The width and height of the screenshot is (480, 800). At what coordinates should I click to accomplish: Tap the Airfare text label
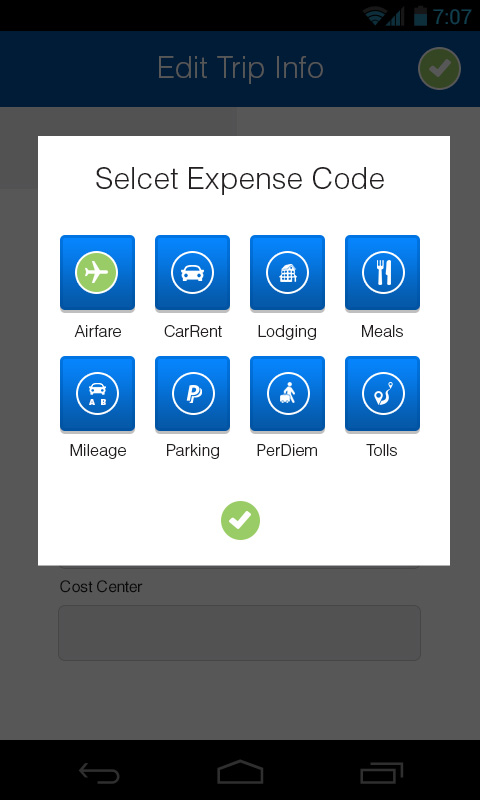tap(98, 332)
